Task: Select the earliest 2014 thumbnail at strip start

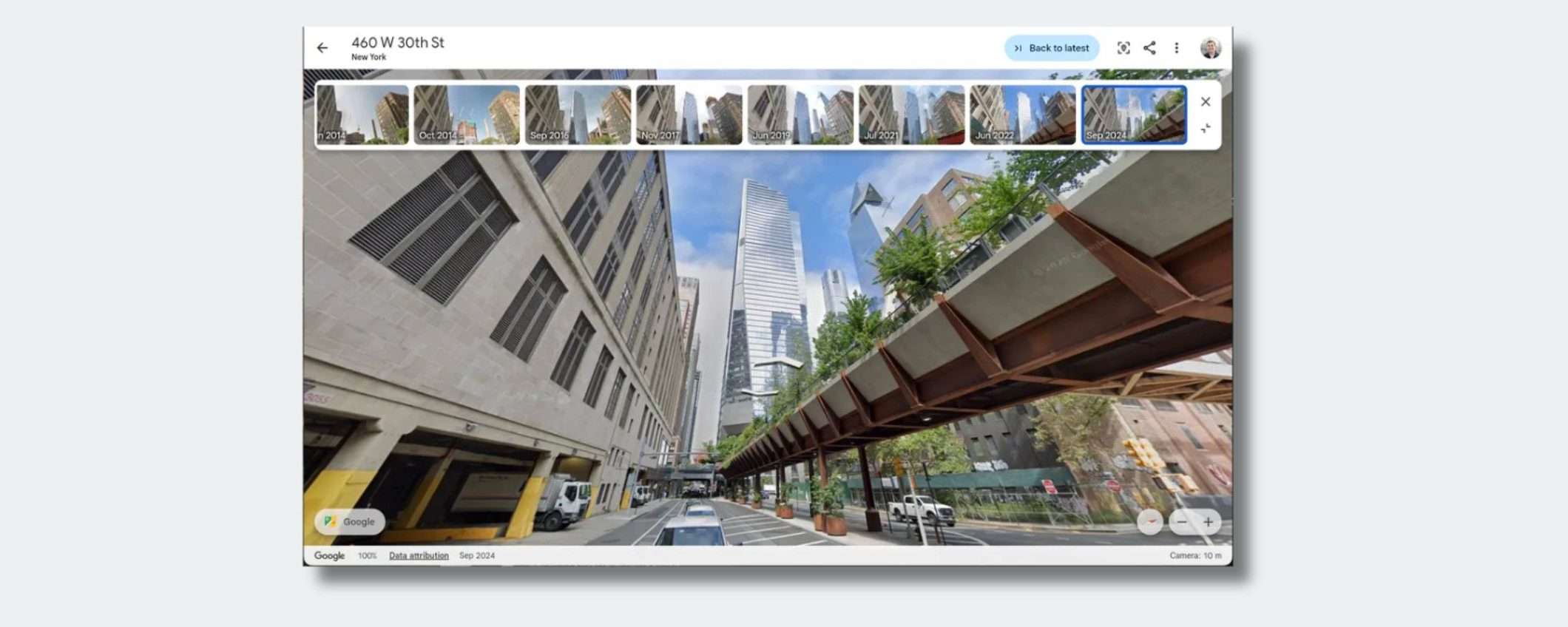Action: pyautogui.click(x=362, y=115)
